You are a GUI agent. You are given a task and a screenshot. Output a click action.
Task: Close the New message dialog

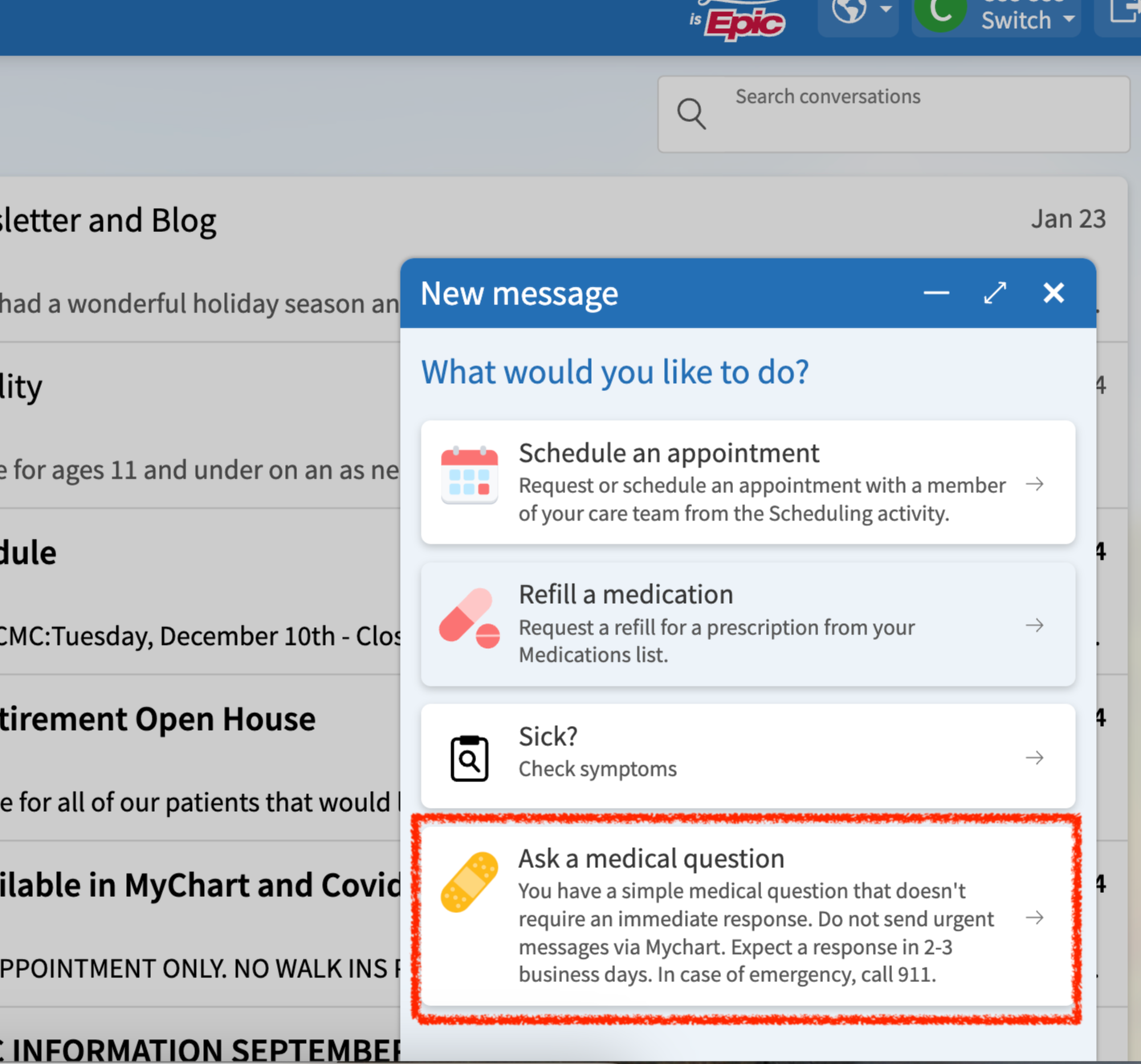(x=1053, y=293)
